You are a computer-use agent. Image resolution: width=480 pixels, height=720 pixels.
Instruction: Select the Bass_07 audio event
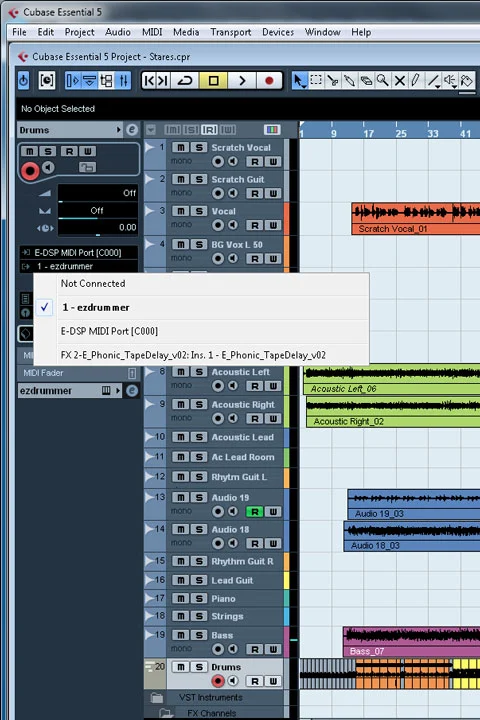click(412, 642)
